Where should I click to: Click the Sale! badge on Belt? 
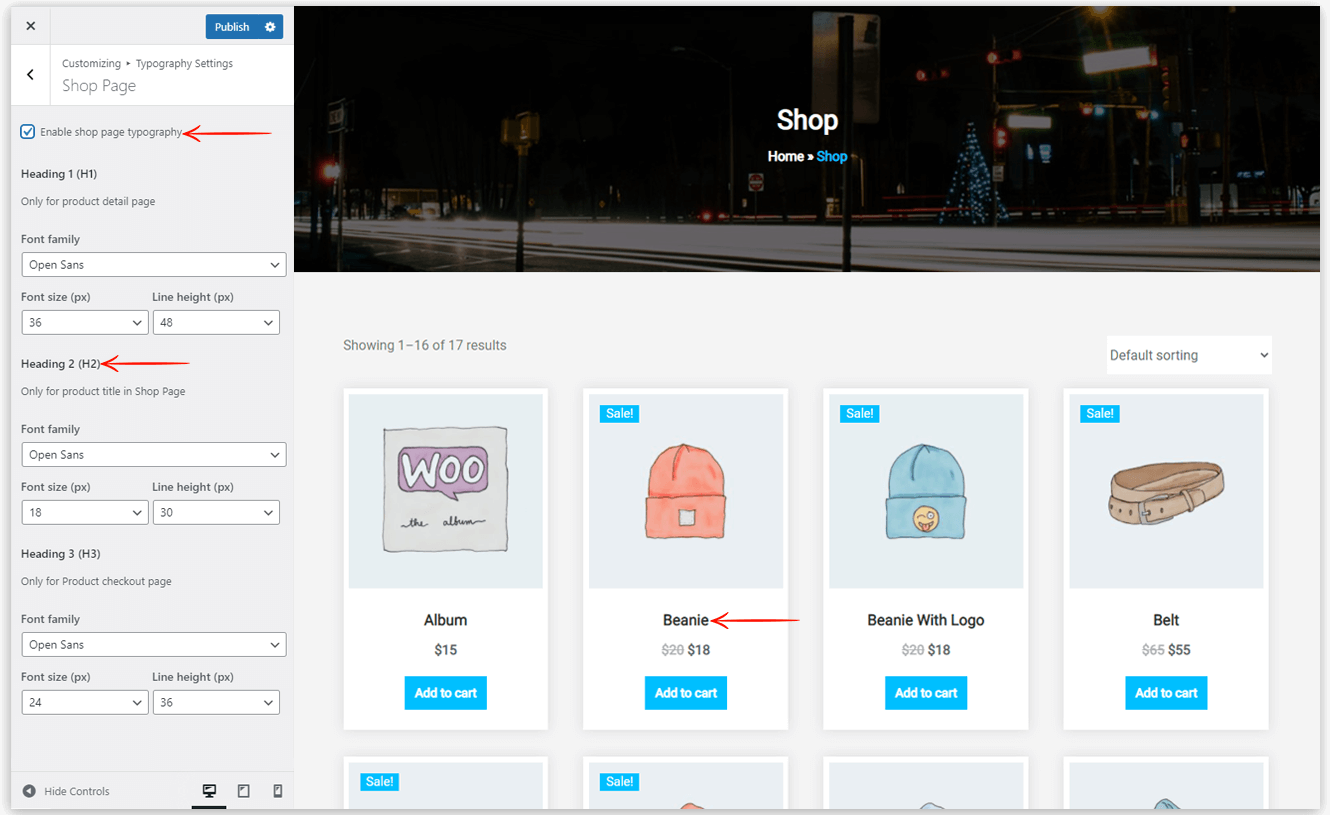(x=1100, y=413)
